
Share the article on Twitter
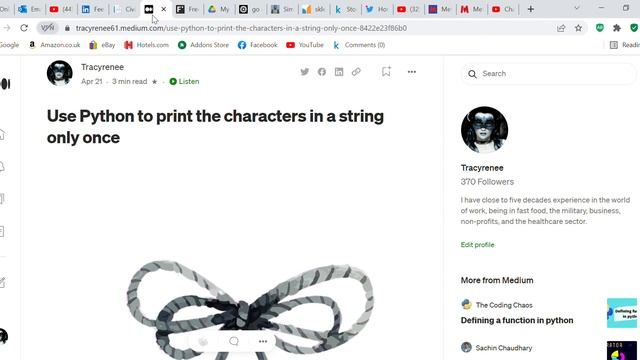[304, 72]
